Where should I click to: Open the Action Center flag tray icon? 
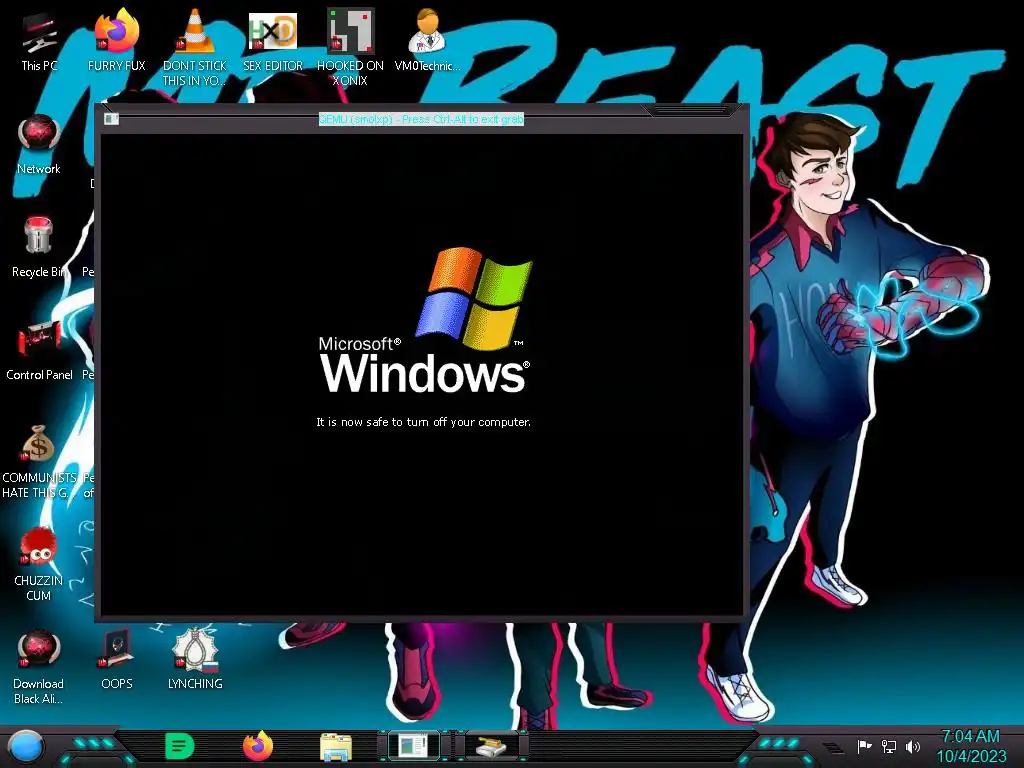[864, 746]
